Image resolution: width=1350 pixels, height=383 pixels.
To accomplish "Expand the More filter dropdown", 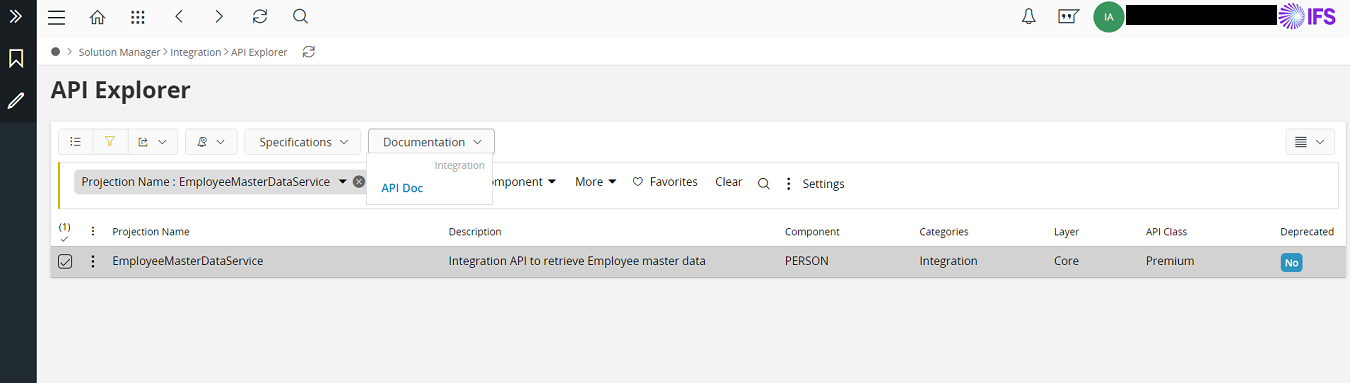I will click(x=595, y=182).
